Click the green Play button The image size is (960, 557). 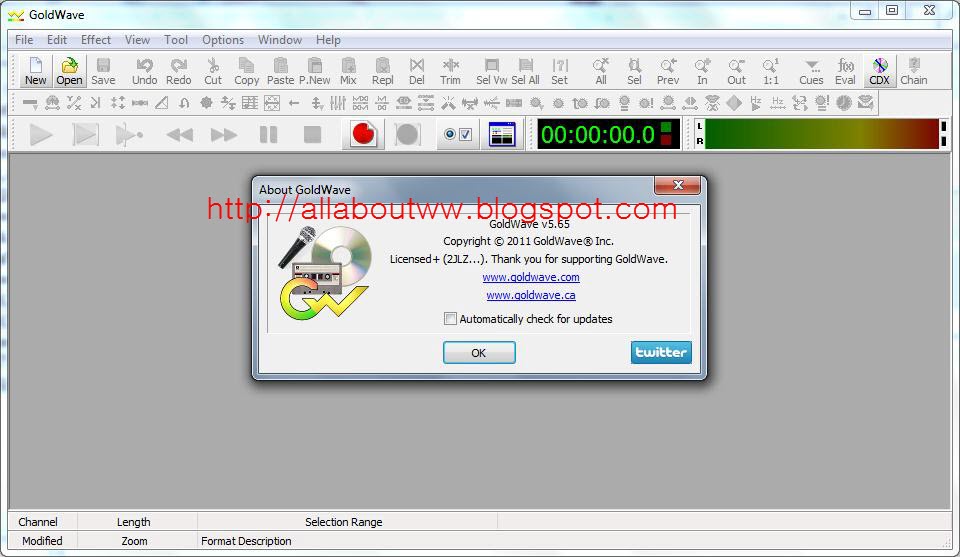[41, 135]
